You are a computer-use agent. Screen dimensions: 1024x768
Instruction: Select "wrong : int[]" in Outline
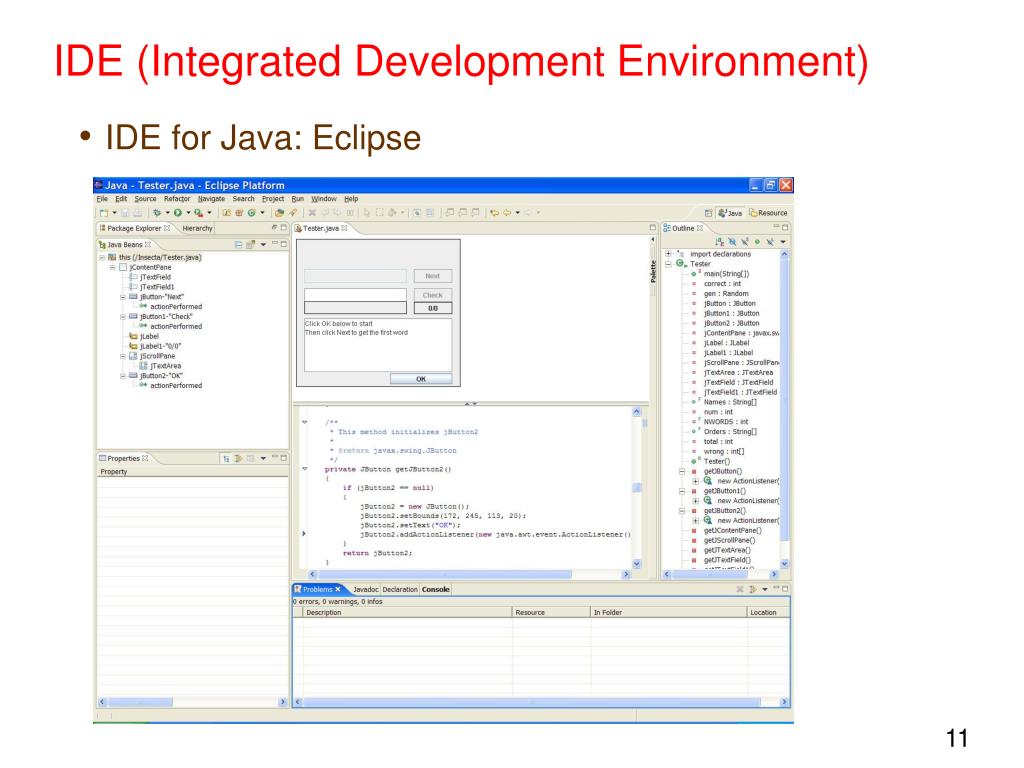tap(724, 452)
